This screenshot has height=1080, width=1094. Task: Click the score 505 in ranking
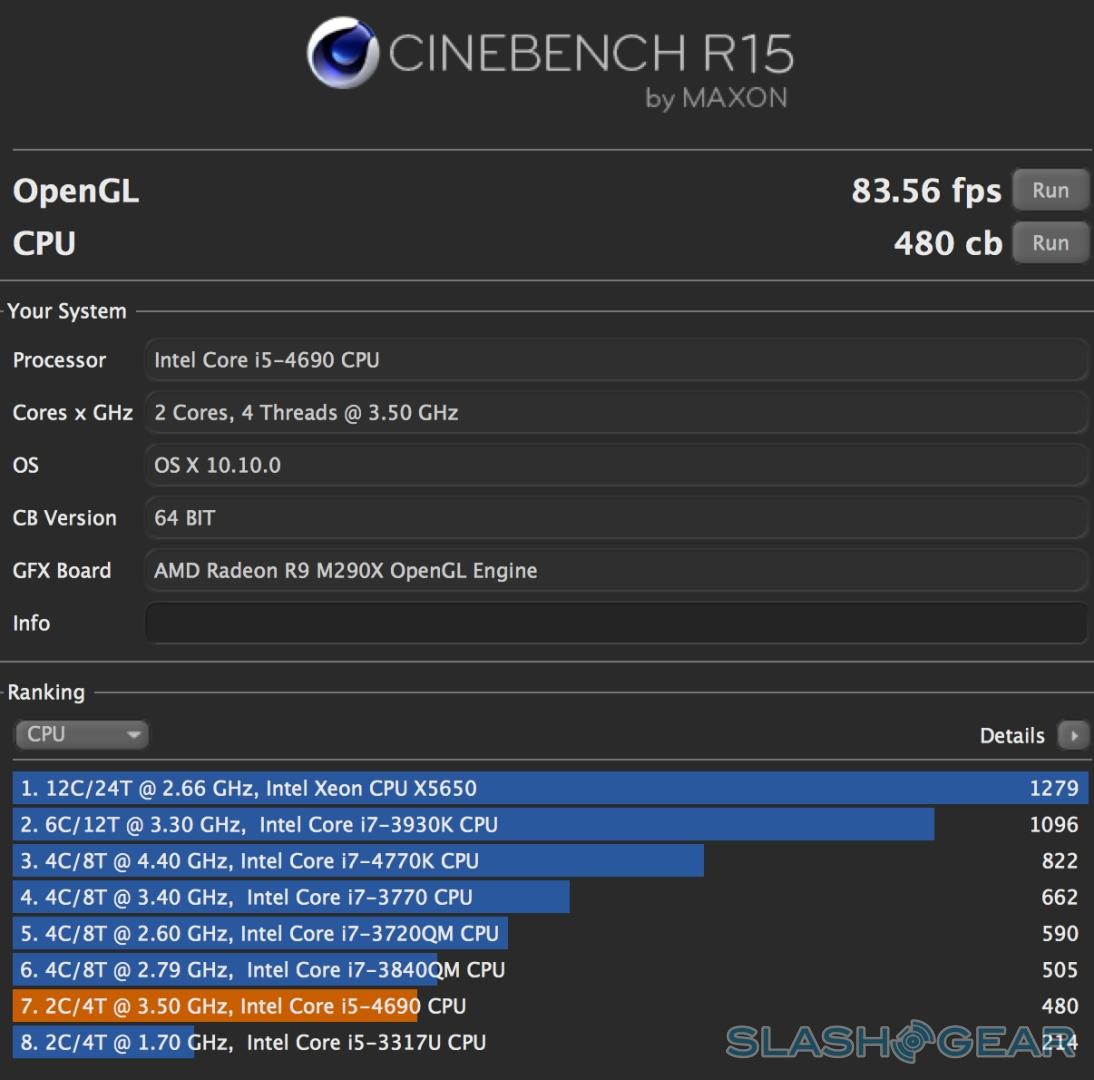tap(1060, 970)
